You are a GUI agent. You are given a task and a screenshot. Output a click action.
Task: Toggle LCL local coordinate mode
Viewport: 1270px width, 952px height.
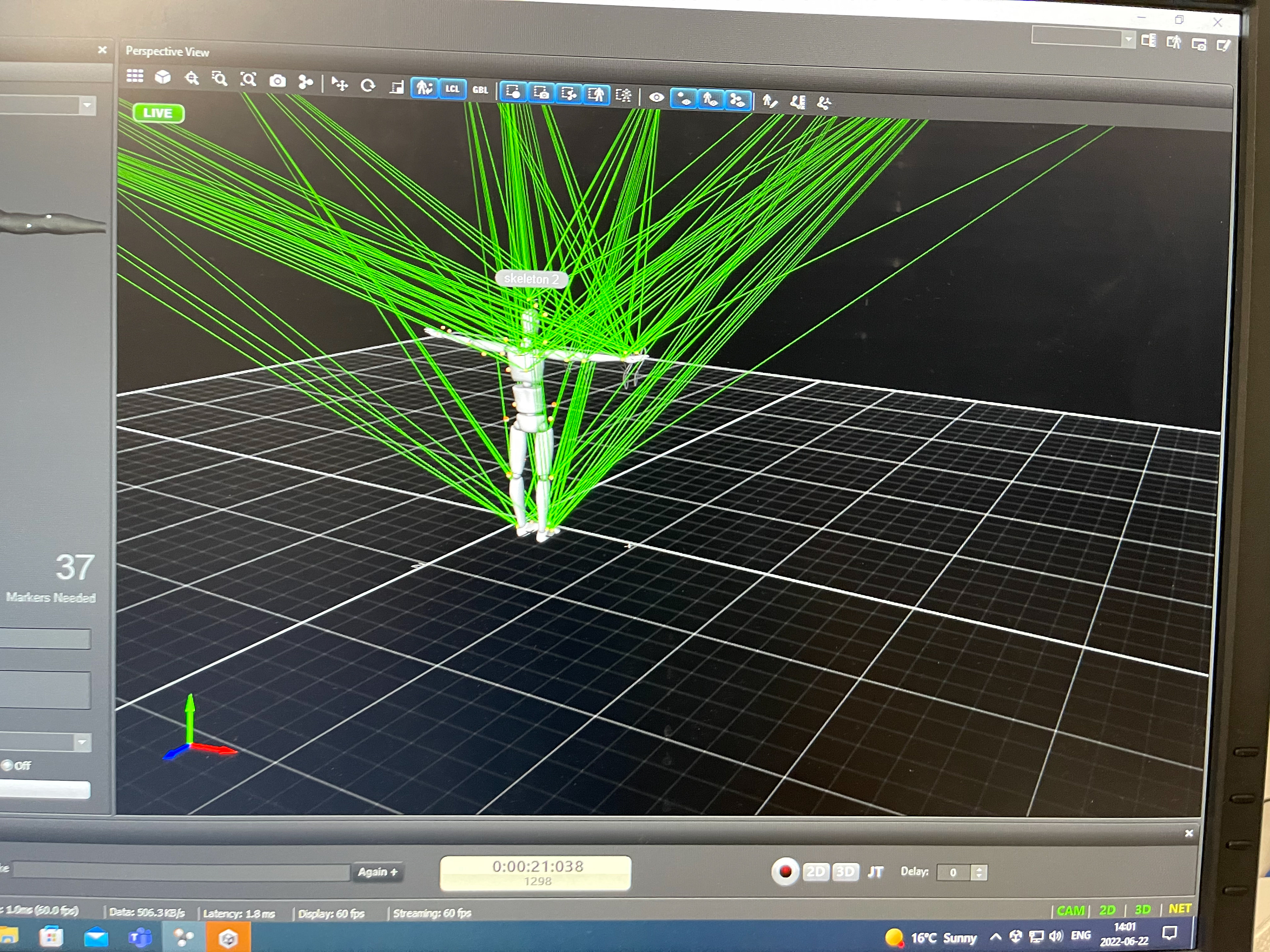coord(452,89)
